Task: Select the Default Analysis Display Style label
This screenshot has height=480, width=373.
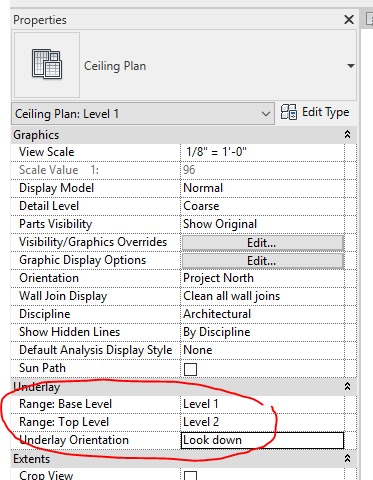Action: 96,350
